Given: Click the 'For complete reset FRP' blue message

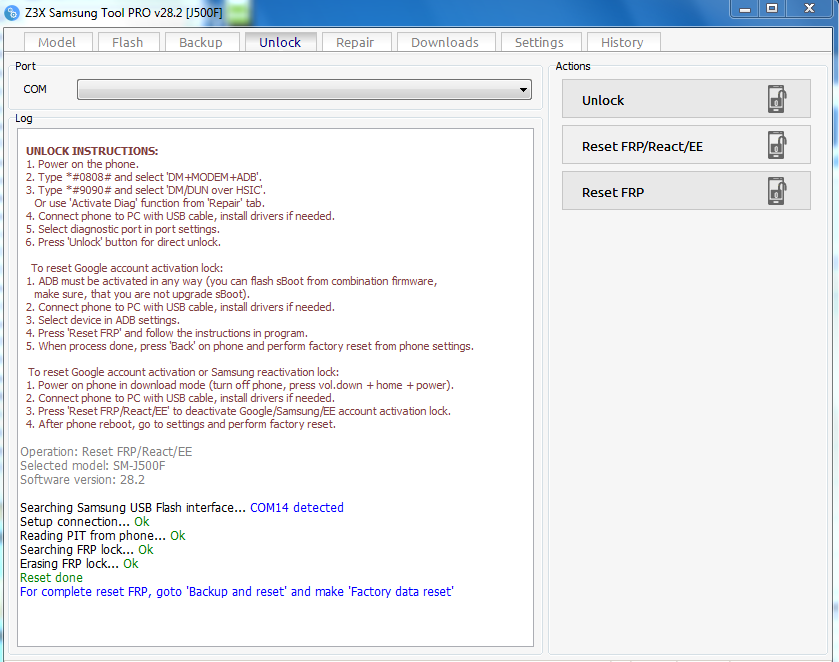Looking at the screenshot, I should [237, 591].
